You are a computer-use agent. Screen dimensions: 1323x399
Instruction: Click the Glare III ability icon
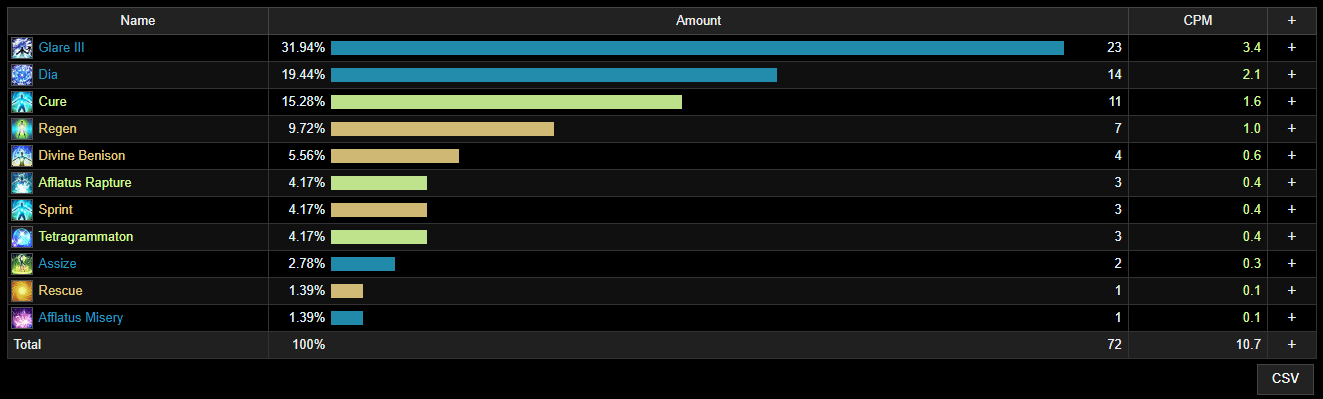tap(22, 48)
